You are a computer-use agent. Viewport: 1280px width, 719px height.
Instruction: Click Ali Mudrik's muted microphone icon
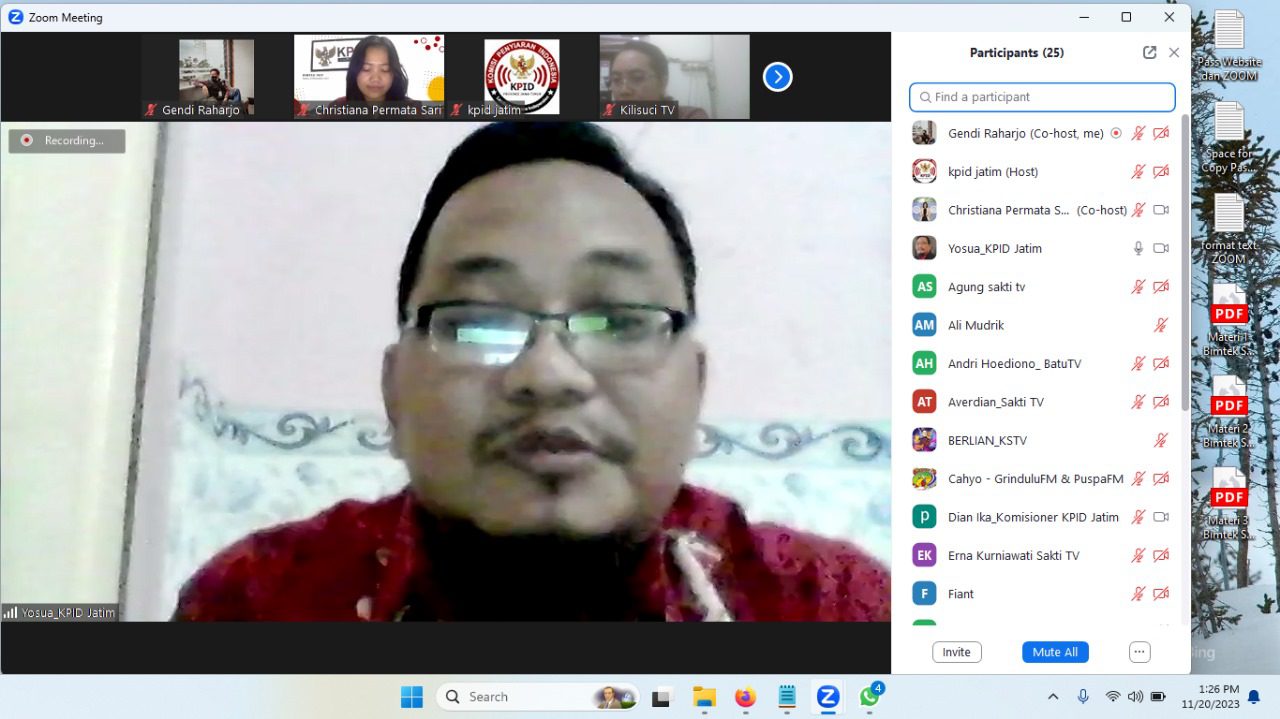click(1161, 325)
